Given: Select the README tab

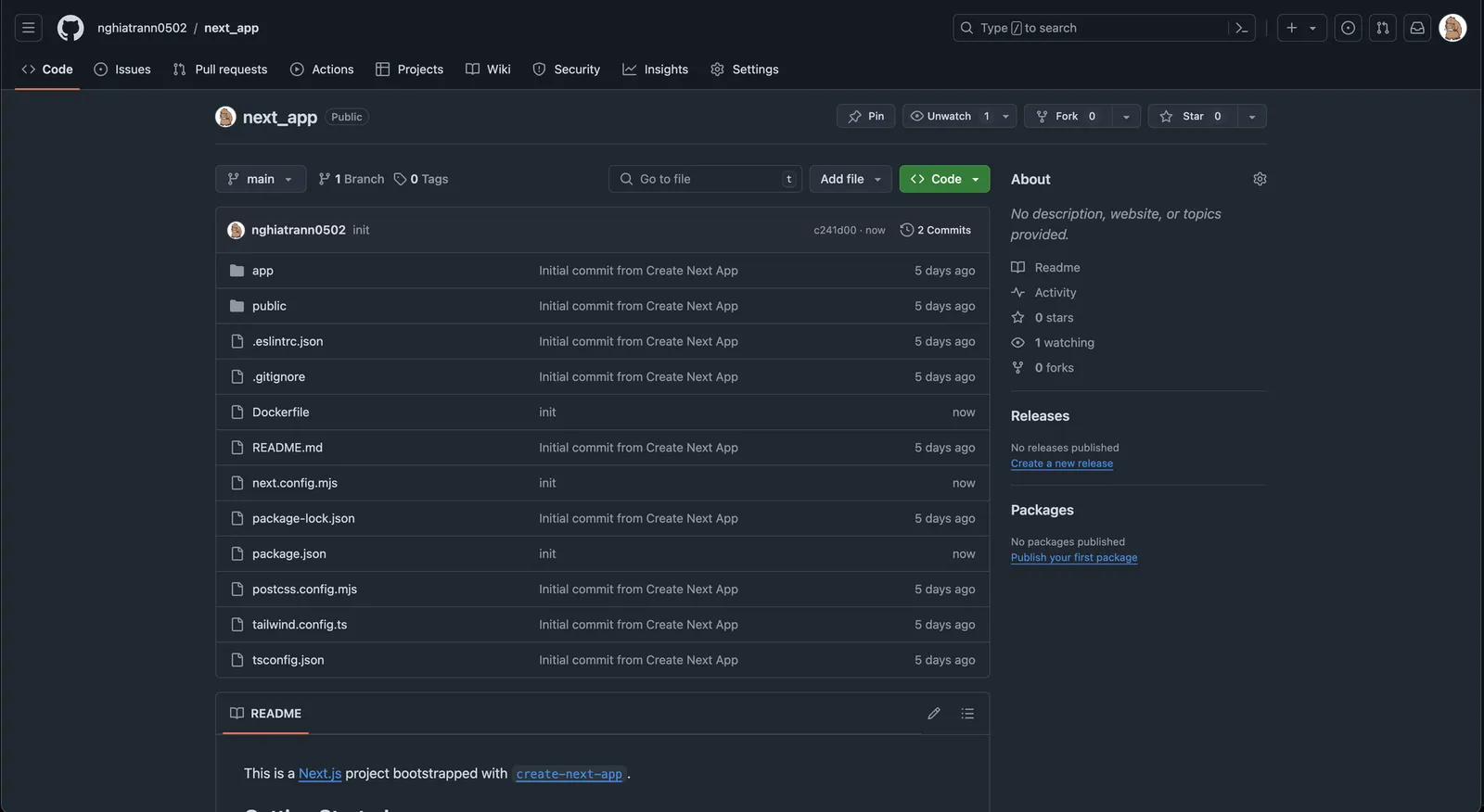Looking at the screenshot, I should click(x=265, y=713).
